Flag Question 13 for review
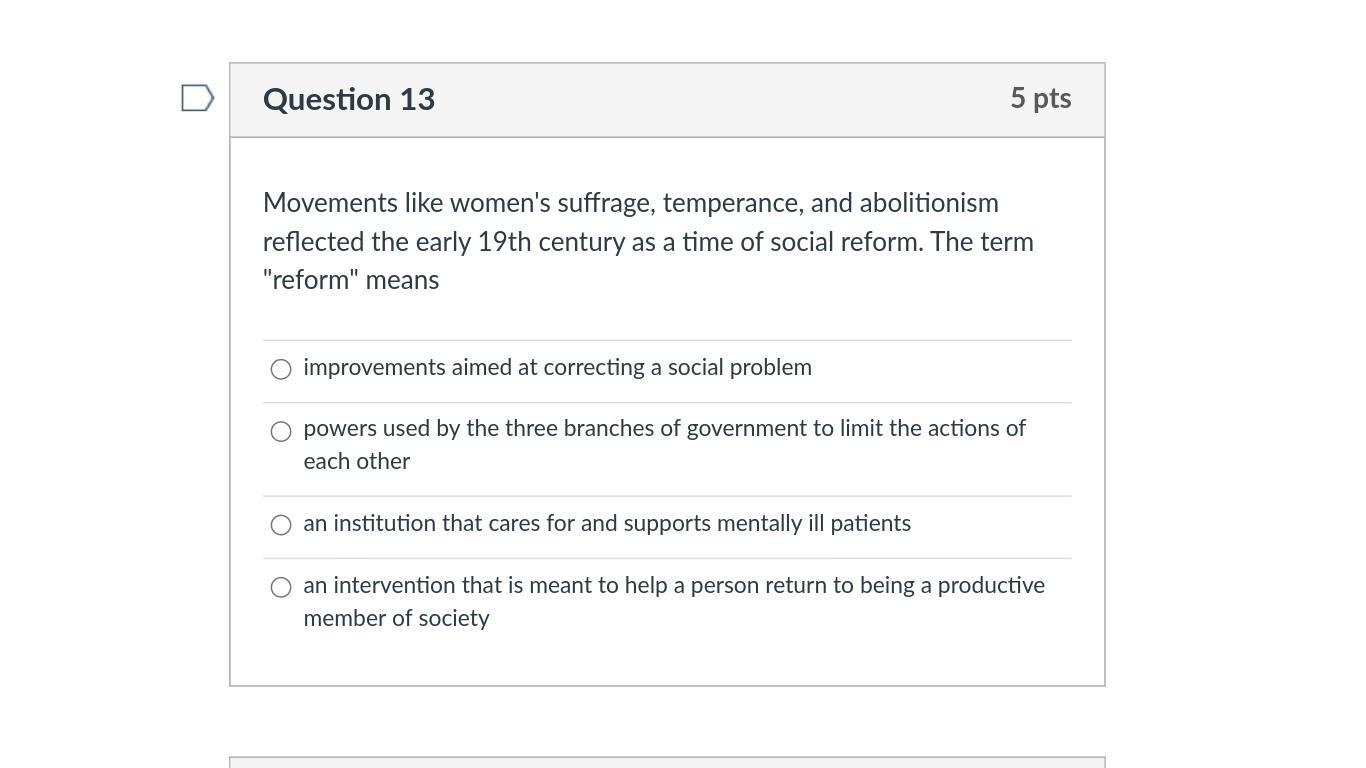The image size is (1366, 768). click(197, 98)
